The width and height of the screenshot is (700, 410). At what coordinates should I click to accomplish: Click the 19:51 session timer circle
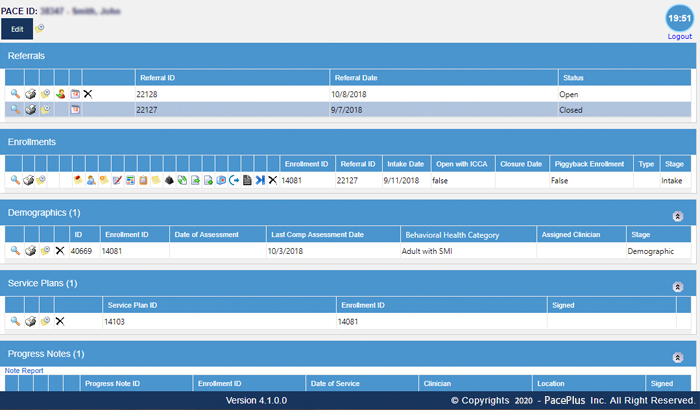coord(679,18)
